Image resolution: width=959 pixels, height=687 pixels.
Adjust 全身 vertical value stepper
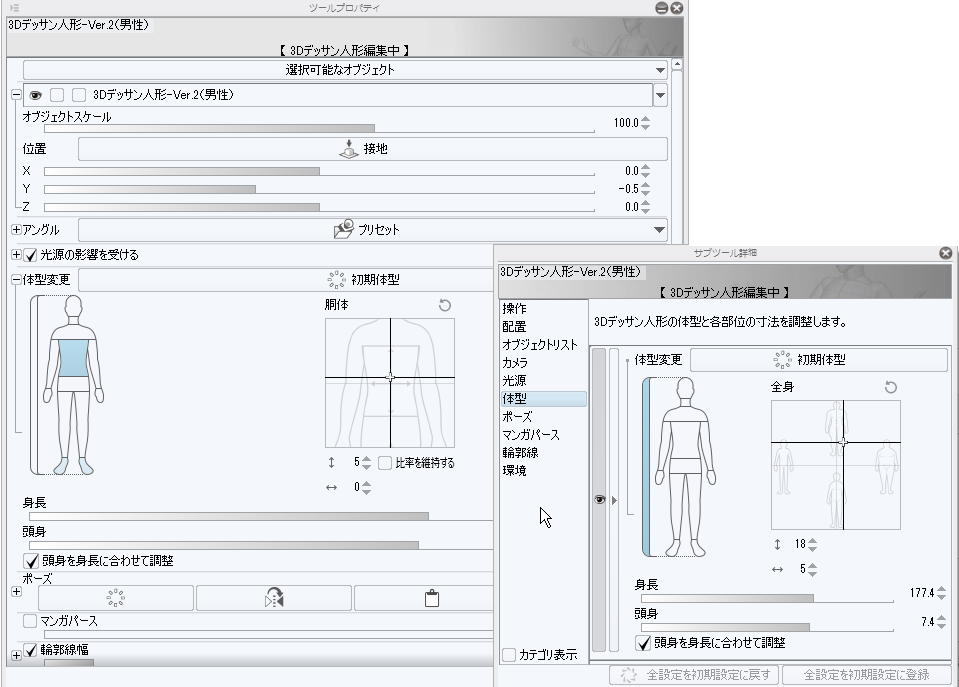(812, 544)
